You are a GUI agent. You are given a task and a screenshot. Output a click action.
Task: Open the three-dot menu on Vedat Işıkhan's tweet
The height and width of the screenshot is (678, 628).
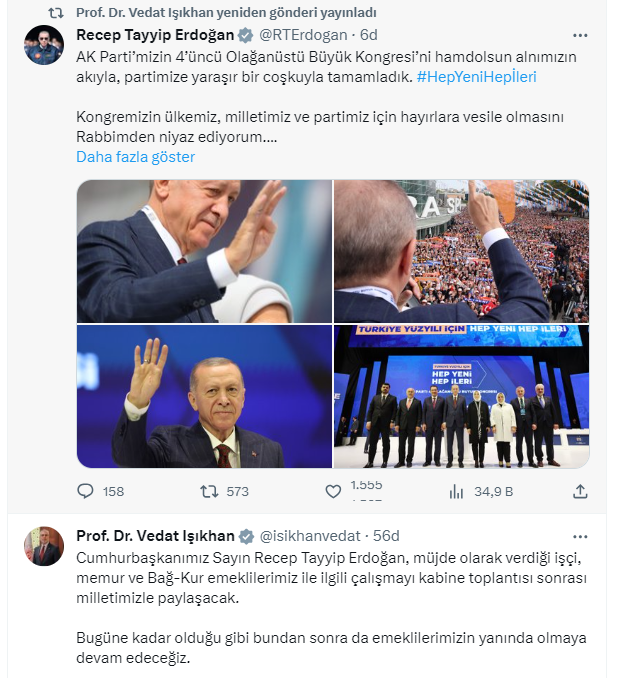click(x=580, y=537)
